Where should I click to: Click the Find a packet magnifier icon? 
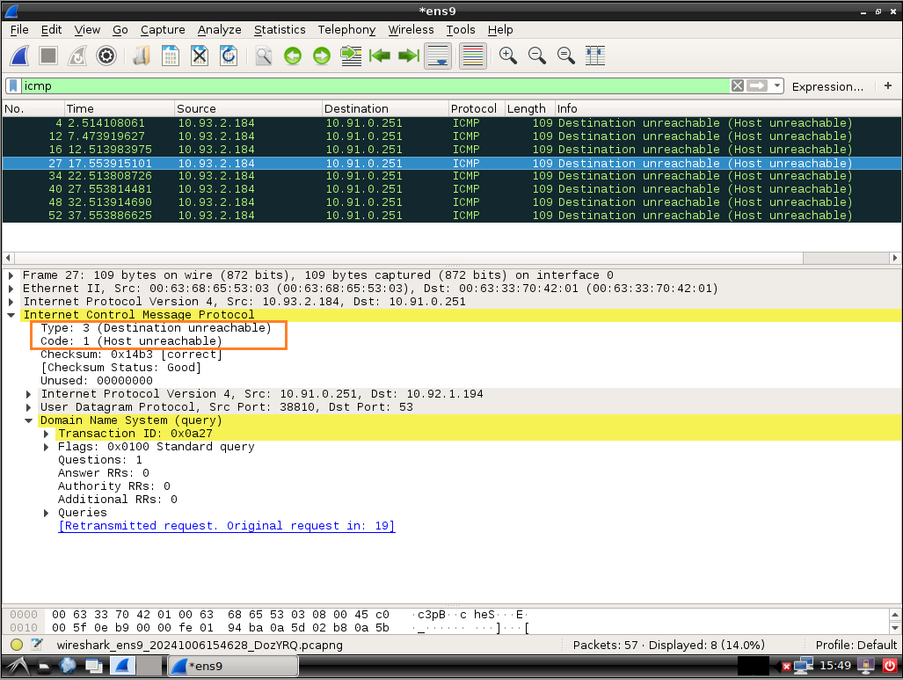pyautogui.click(x=263, y=56)
